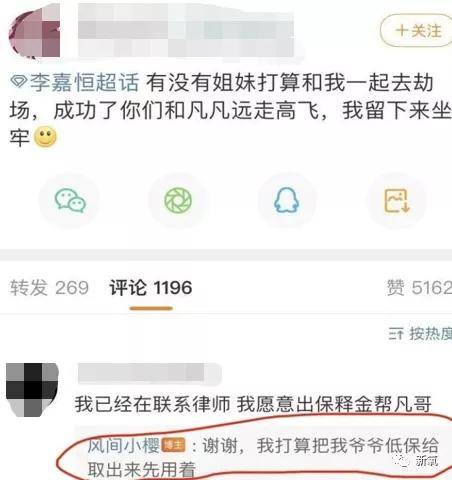Viewport: 452px width, 480px height.
Task: Tap the orange 博主 badge
Action: (x=173, y=445)
